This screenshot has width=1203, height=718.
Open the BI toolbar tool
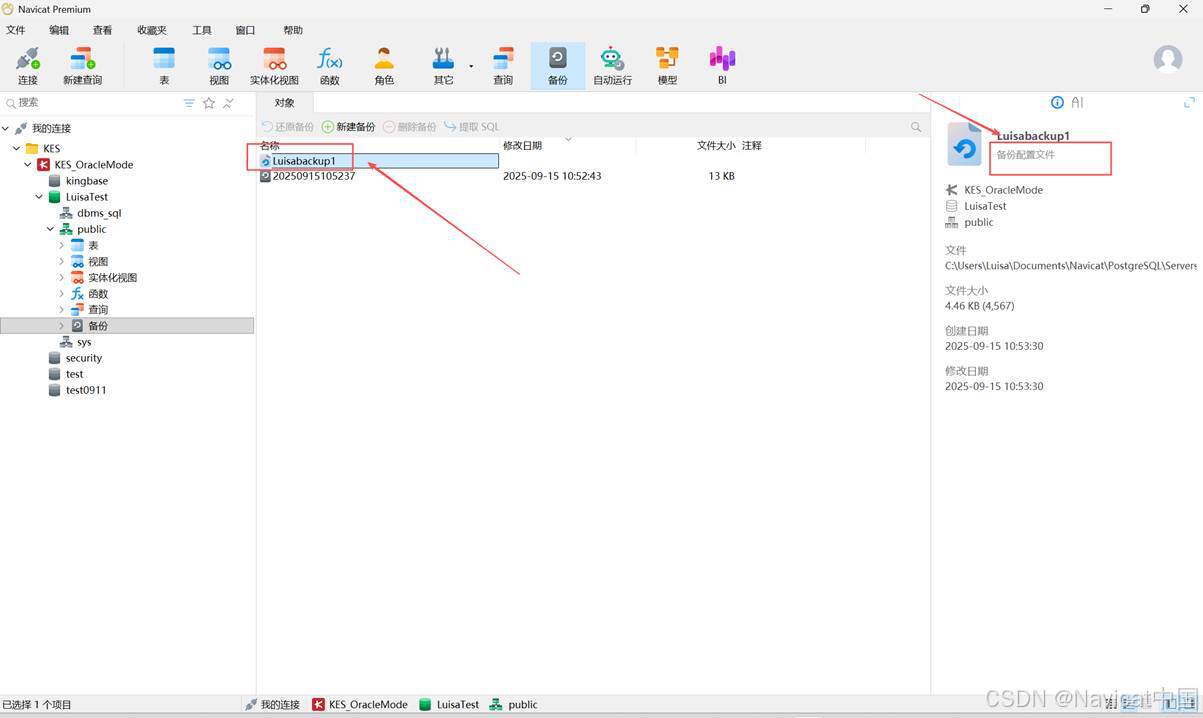tap(722, 66)
